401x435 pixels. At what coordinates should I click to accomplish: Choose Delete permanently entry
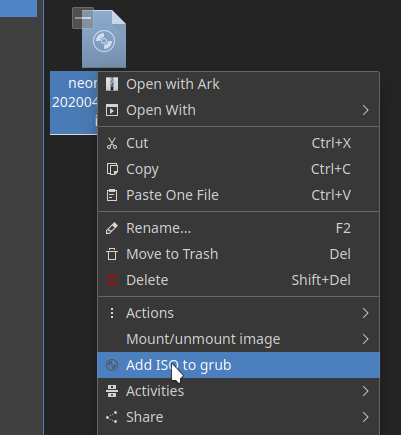click(x=238, y=280)
